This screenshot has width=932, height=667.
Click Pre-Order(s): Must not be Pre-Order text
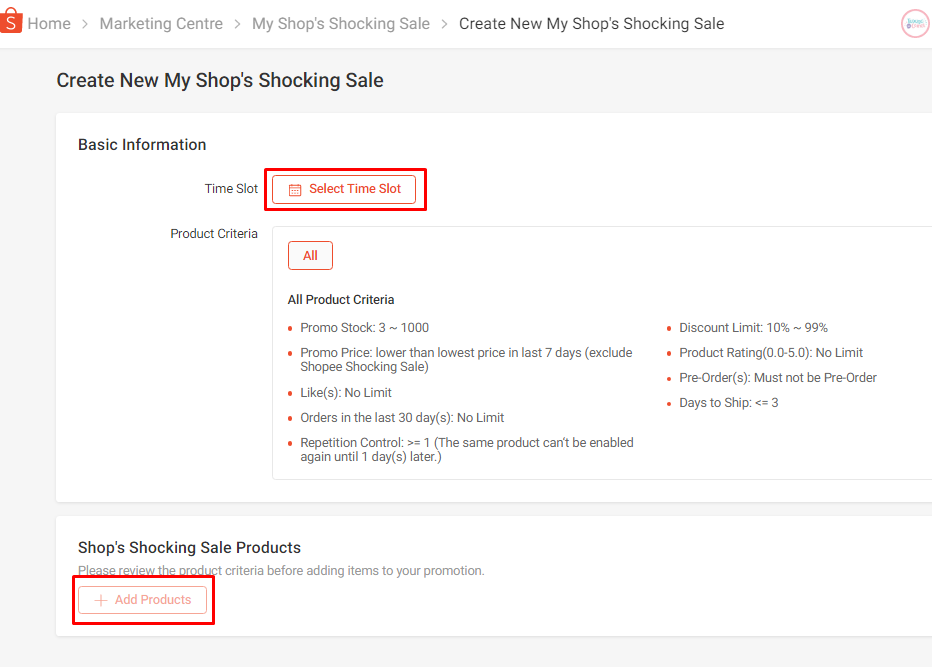tap(778, 377)
